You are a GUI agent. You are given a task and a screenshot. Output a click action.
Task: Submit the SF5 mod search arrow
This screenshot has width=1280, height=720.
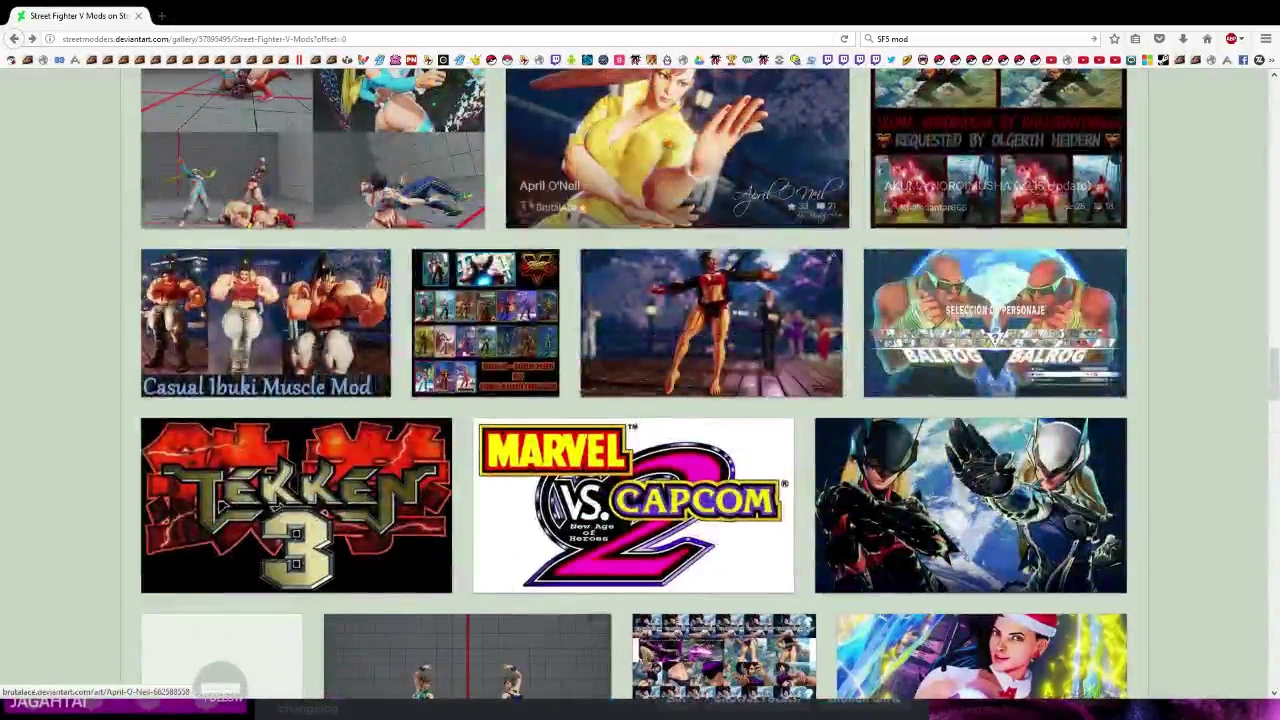point(1093,39)
